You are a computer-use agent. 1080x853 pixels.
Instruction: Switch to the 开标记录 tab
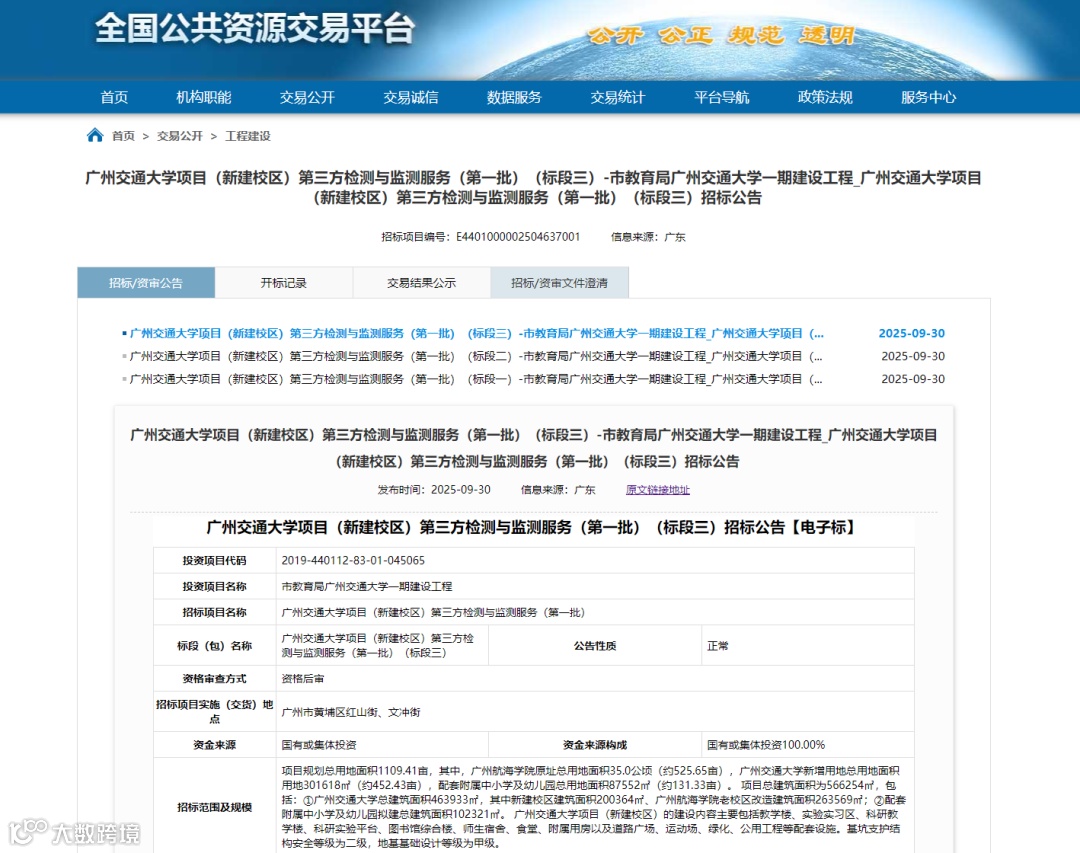[x=283, y=283]
